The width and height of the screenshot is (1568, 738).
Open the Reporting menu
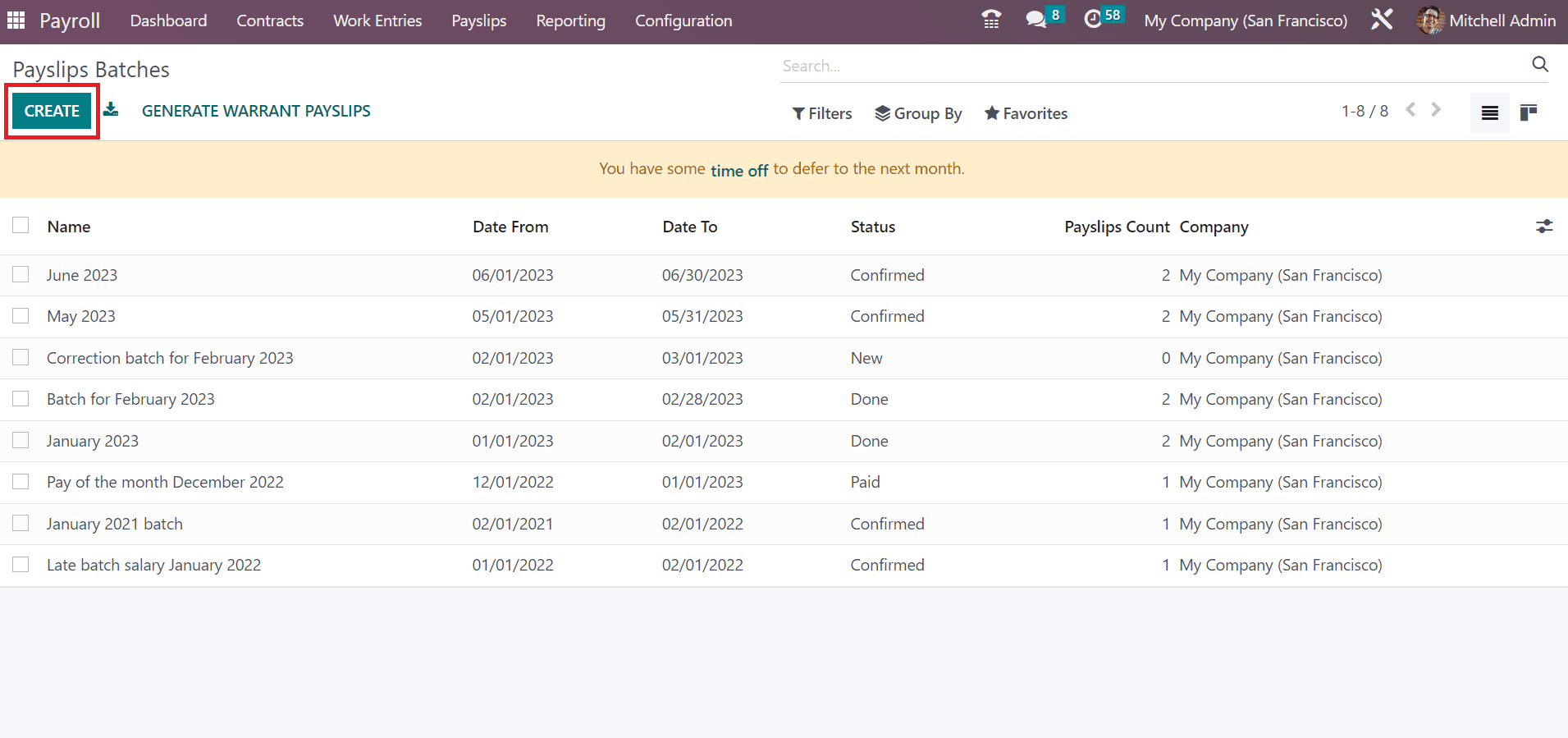[x=570, y=21]
